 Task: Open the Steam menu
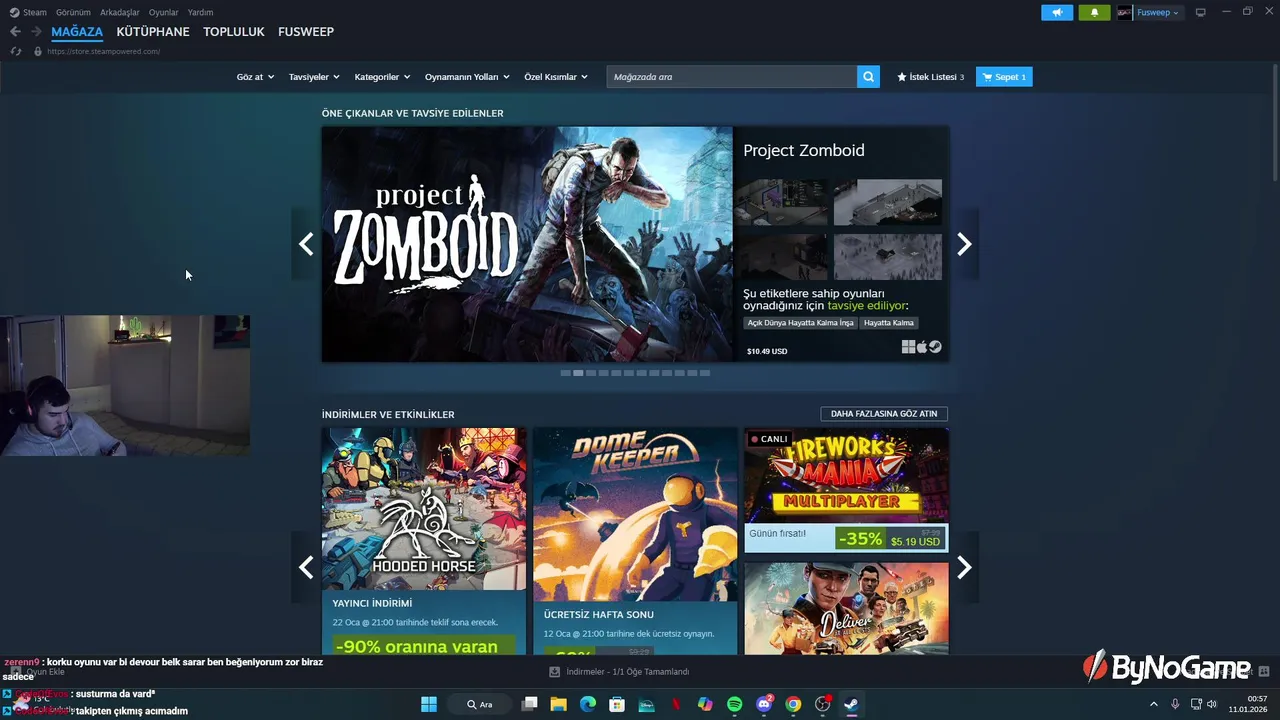(x=28, y=13)
